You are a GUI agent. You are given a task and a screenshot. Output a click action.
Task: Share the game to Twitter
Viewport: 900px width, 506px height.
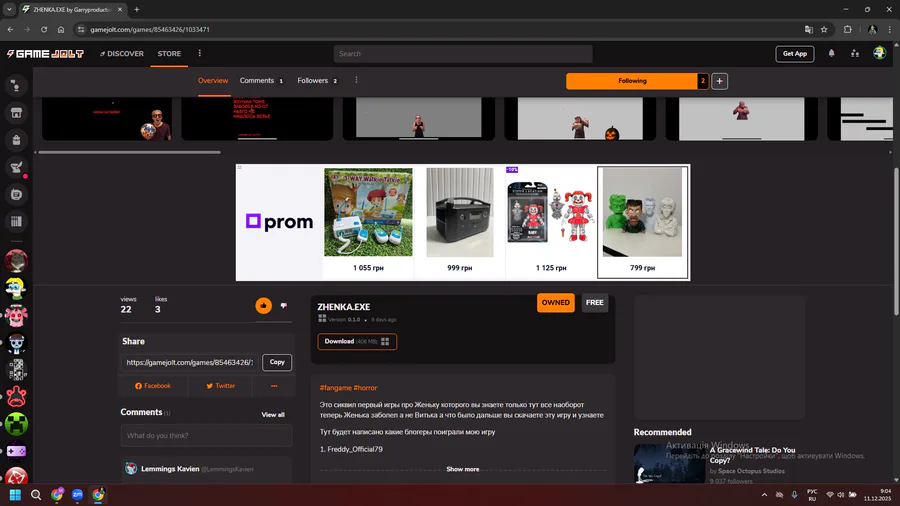220,386
